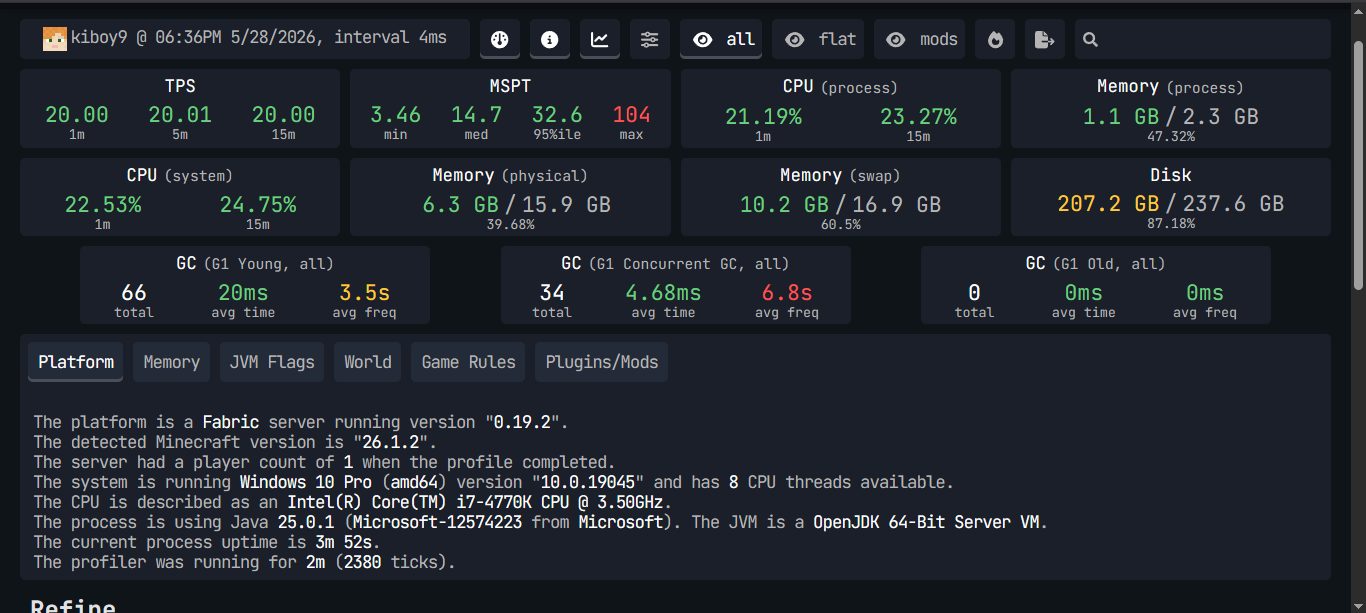Click the gauge dashboard statistics icon
1366x613 pixels.
tap(500, 40)
